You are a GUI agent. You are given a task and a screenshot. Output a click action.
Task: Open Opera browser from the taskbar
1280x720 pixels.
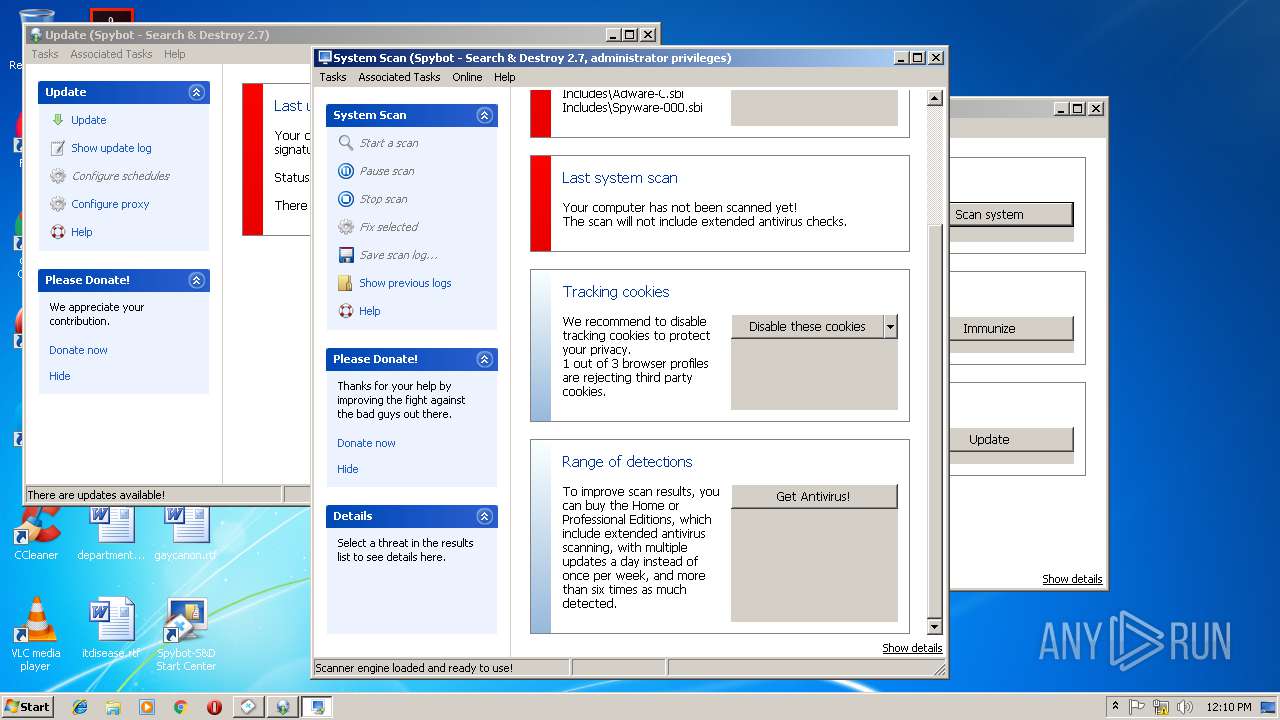(x=214, y=707)
